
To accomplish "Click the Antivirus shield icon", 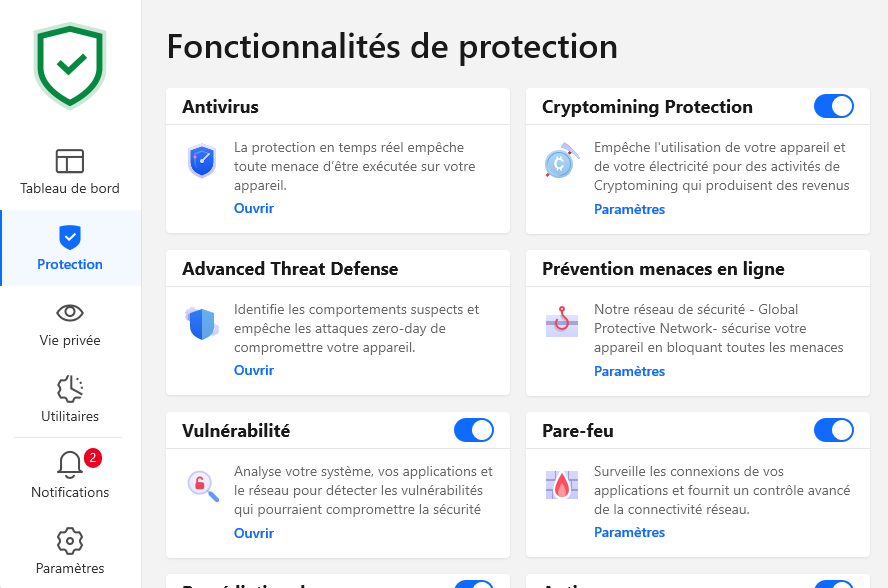I will 202,161.
